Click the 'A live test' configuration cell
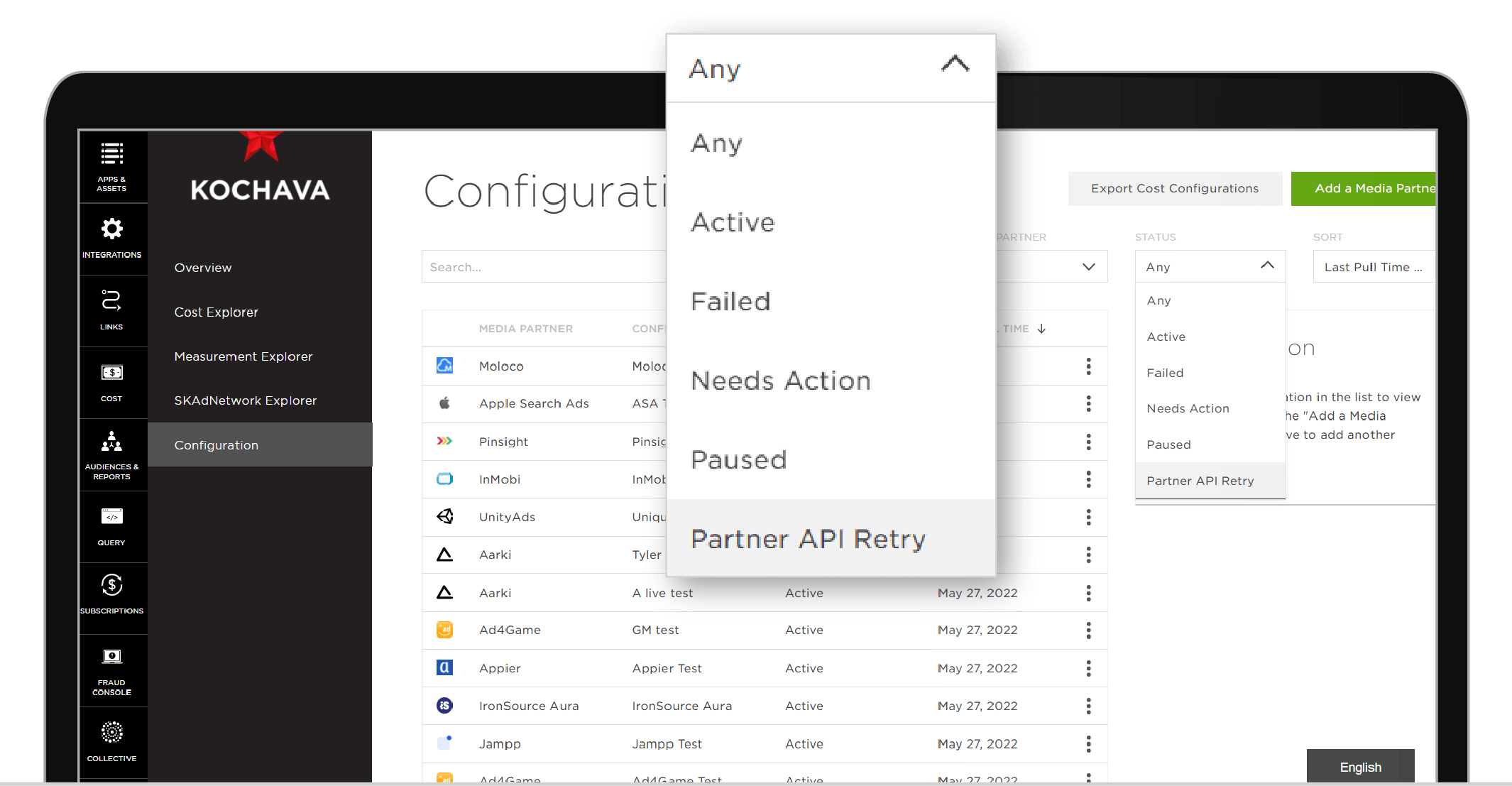 point(662,593)
